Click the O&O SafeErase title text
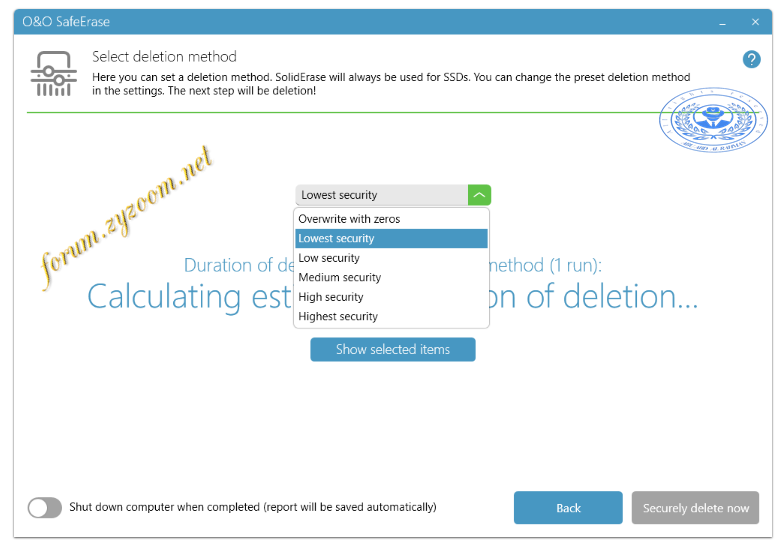This screenshot has height=545, width=782. pyautogui.click(x=66, y=21)
